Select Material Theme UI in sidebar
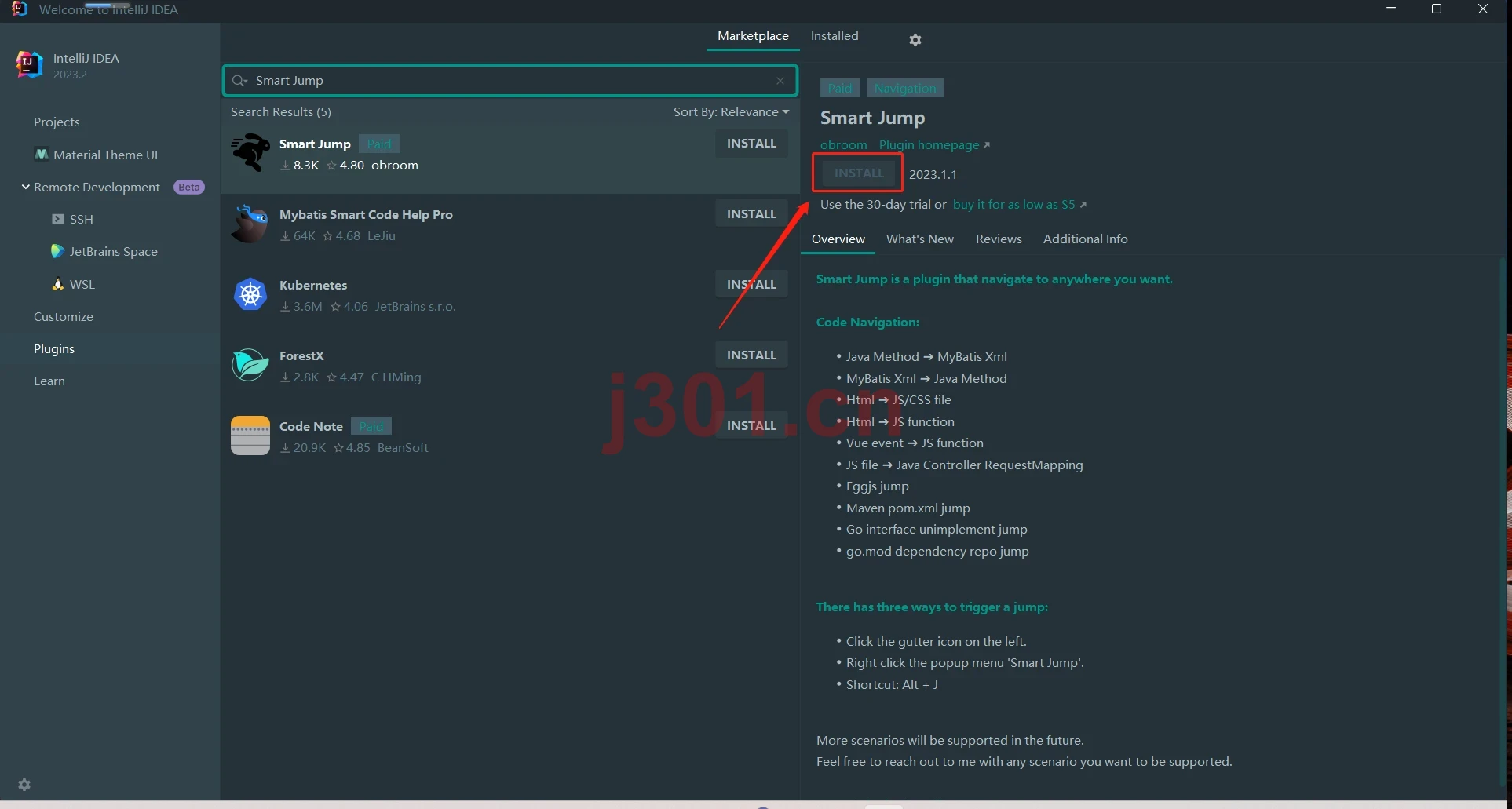Screen dimensions: 1512x809 tap(105, 155)
